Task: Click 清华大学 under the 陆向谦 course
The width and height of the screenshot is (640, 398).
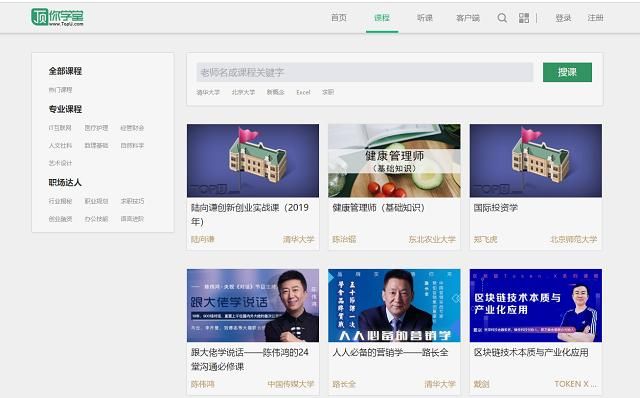Action: pyautogui.click(x=299, y=240)
